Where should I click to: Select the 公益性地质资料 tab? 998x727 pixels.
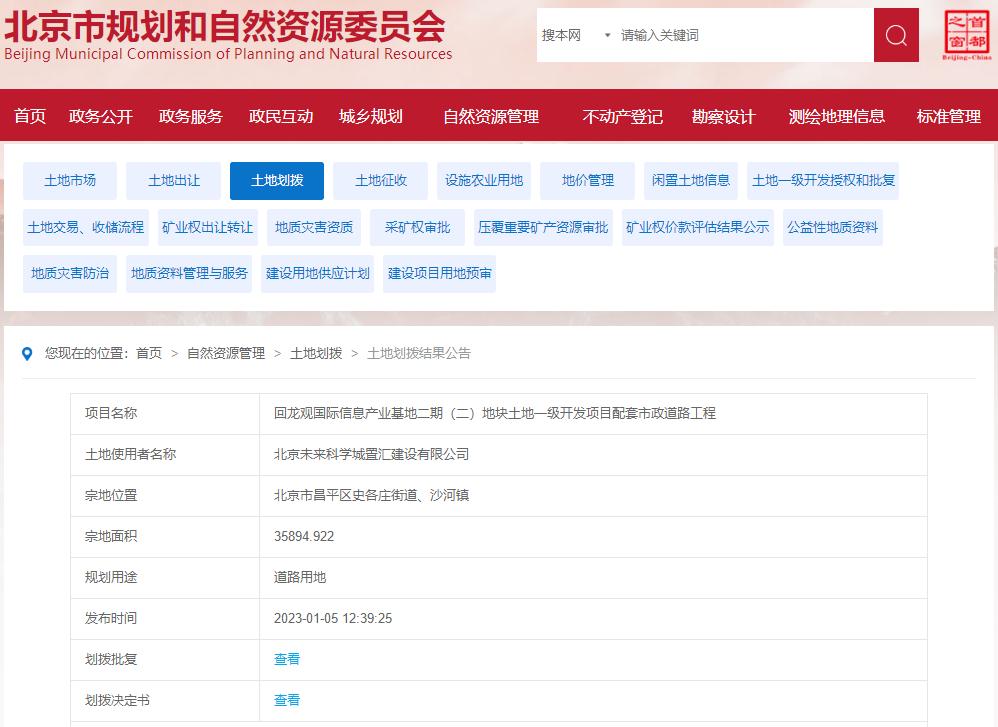[833, 227]
